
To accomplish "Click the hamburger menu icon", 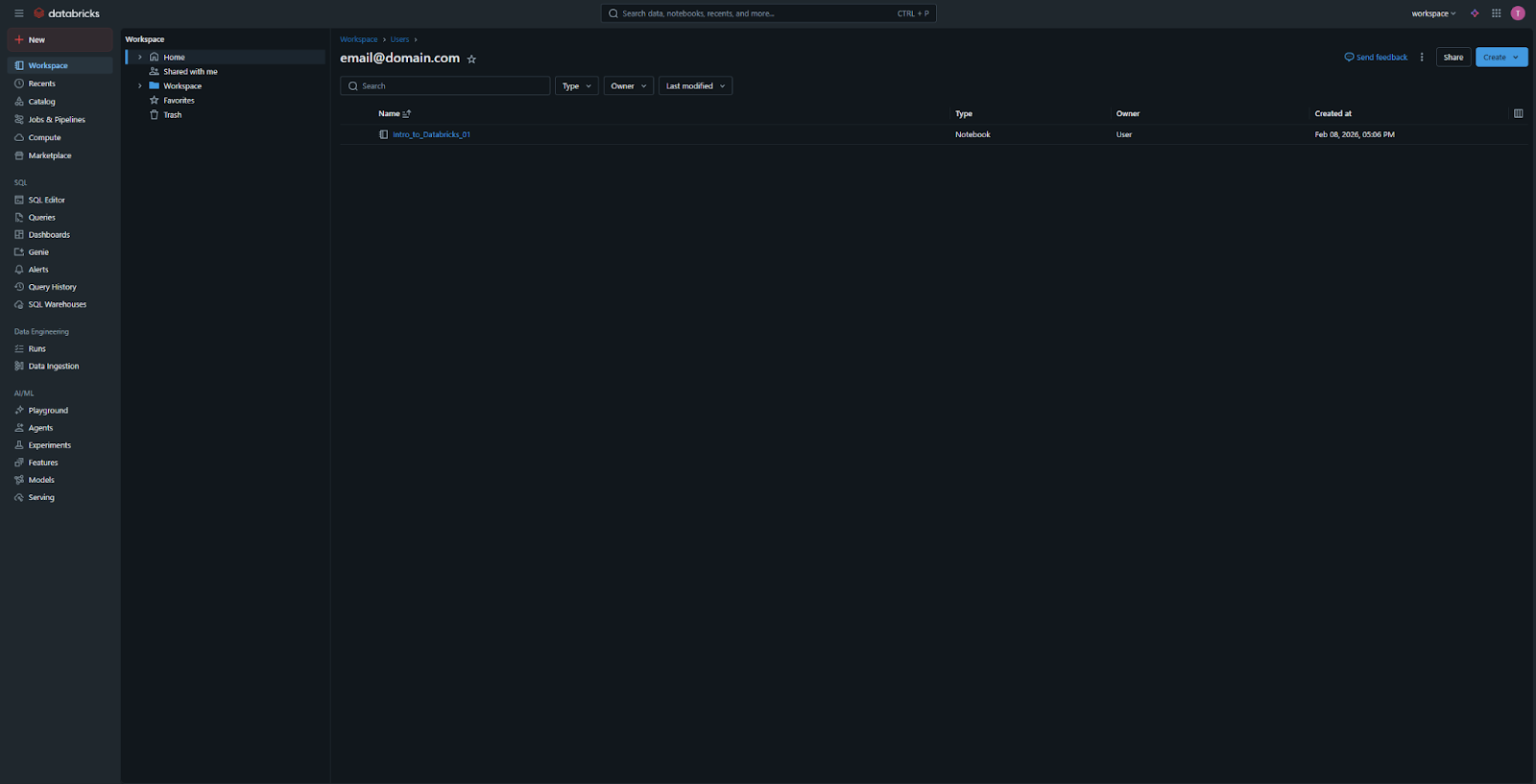I will click(x=18, y=13).
